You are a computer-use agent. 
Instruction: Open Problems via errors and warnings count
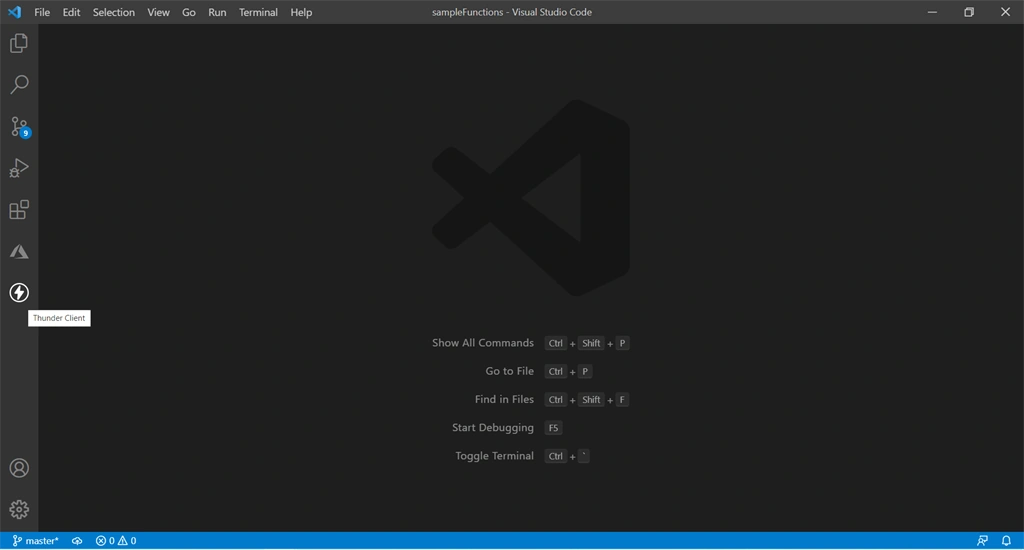pos(116,541)
